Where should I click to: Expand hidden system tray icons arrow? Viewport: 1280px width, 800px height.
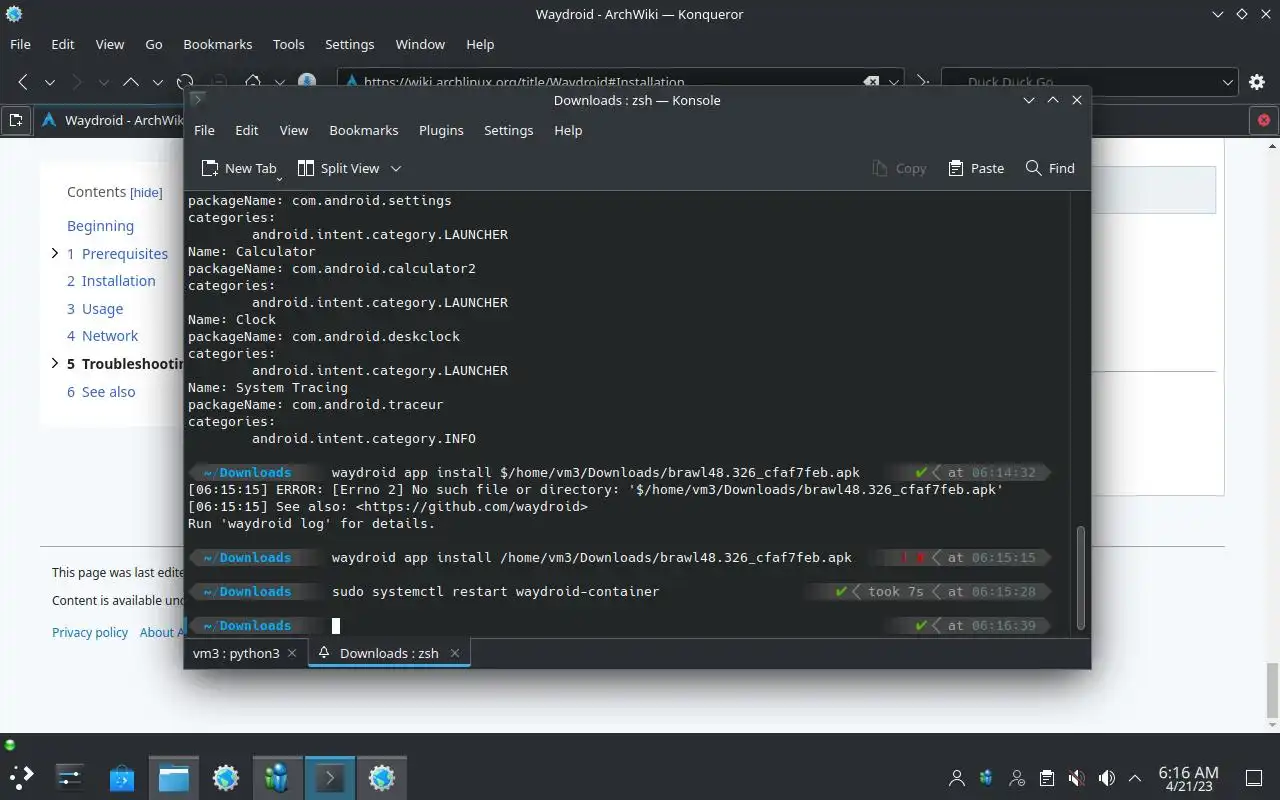pos(1135,778)
